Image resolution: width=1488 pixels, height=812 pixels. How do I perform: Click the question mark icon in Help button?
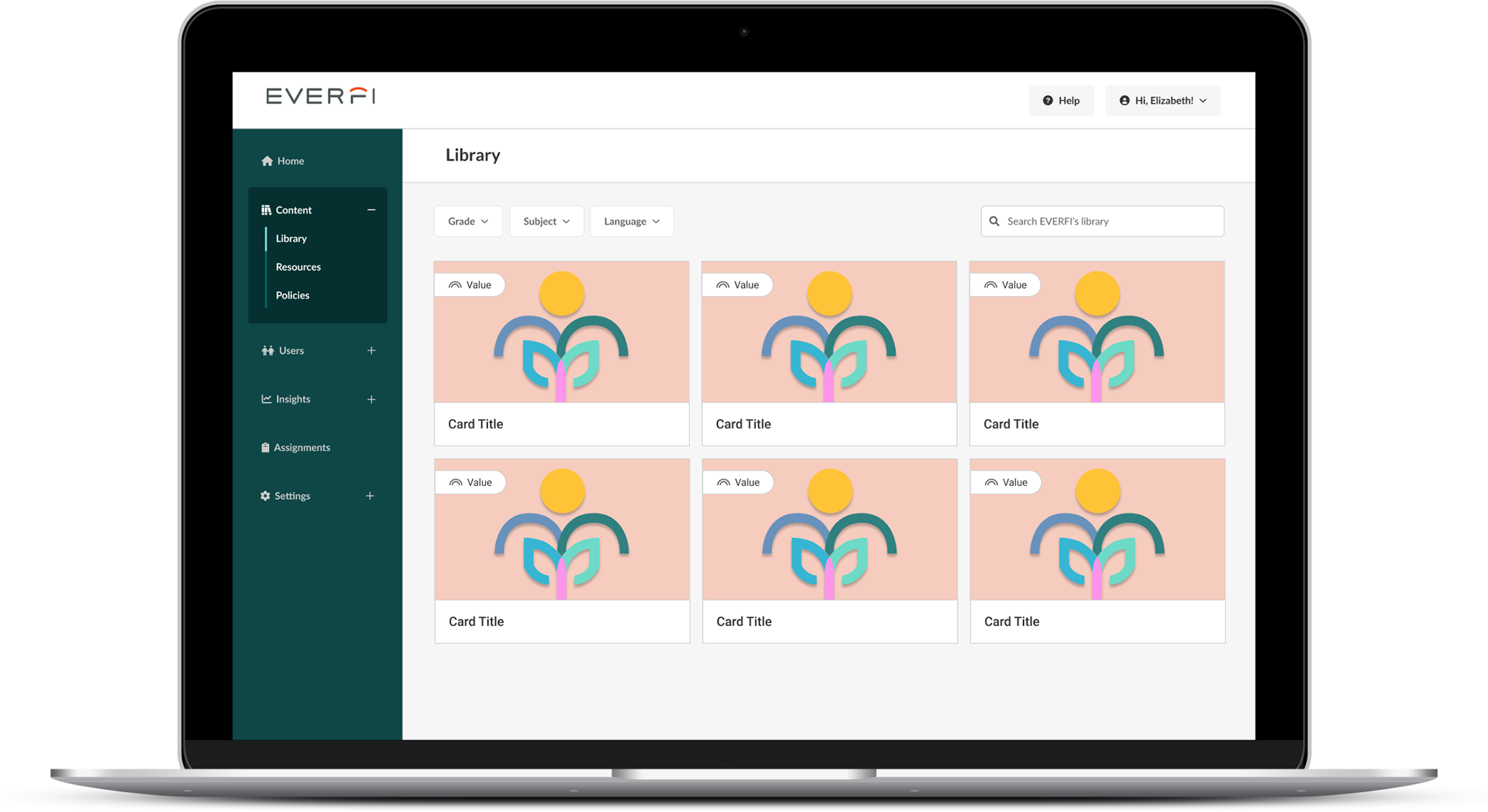pos(1048,101)
